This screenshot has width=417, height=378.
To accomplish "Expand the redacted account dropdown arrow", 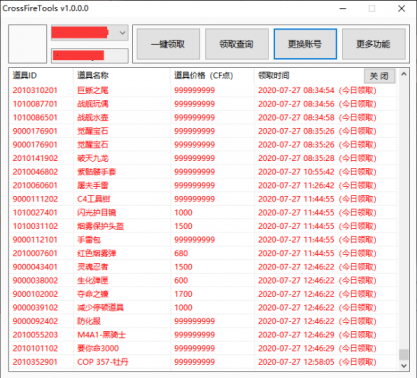I will pos(122,33).
